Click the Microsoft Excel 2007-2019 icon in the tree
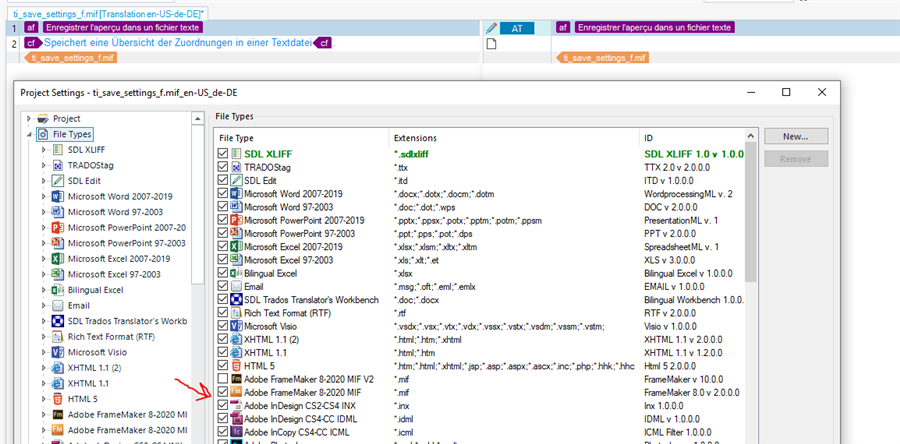 coord(57,259)
